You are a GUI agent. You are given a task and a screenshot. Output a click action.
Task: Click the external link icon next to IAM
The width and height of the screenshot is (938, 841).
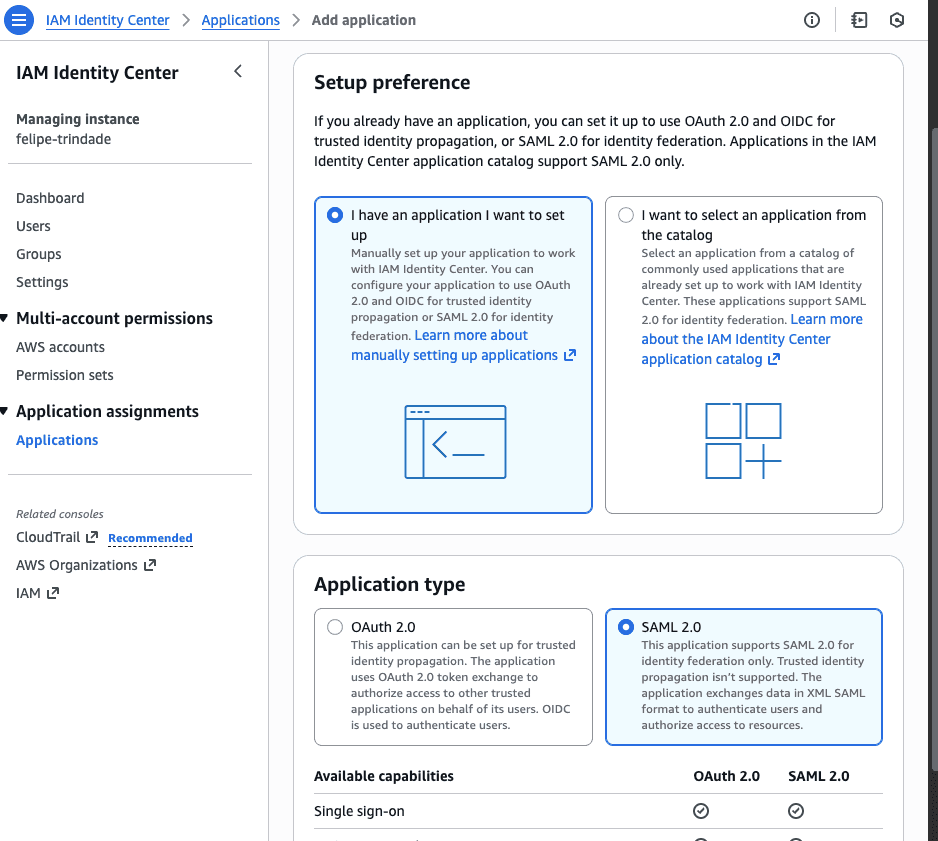[53, 593]
